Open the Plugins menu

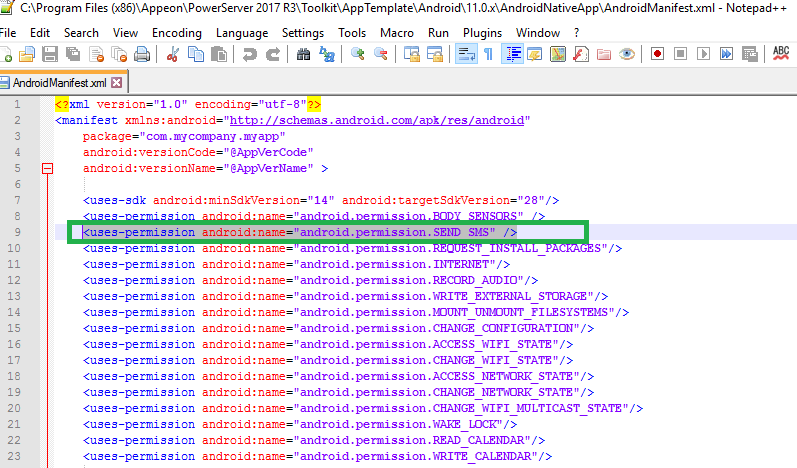click(482, 33)
